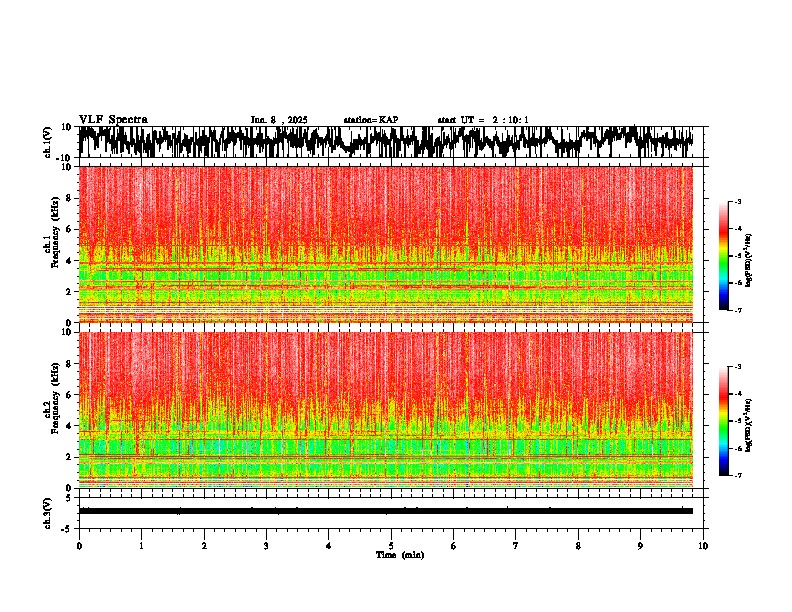Click the "ch.1(V)" waveform axis label
This screenshot has height=612, width=792.
[48, 142]
